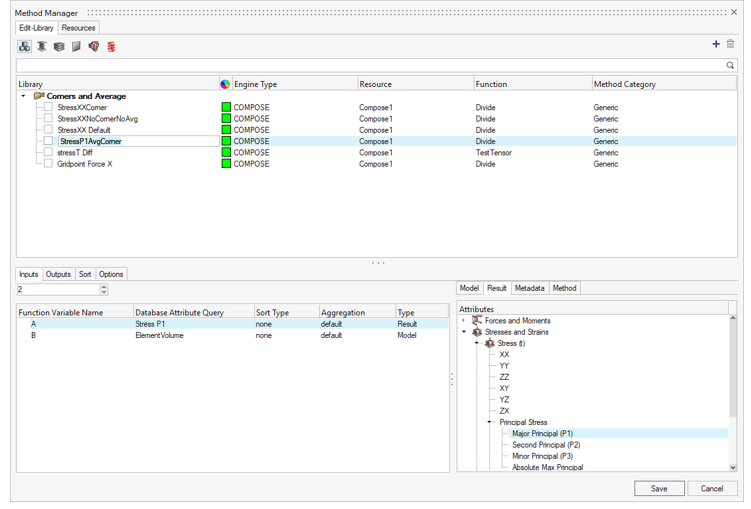The image size is (751, 509).
Task: Select Second Principal (P2) attribute
Action: coord(546,445)
